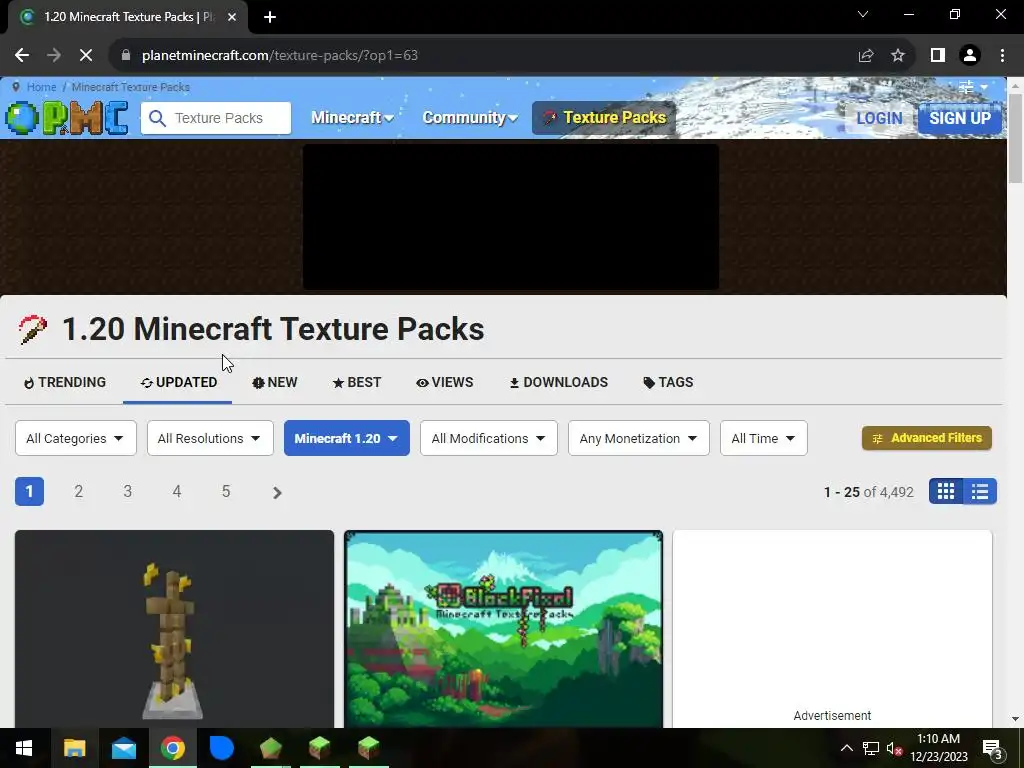The image size is (1024, 768).
Task: Expand the All Resolutions dropdown
Action: coord(210,438)
